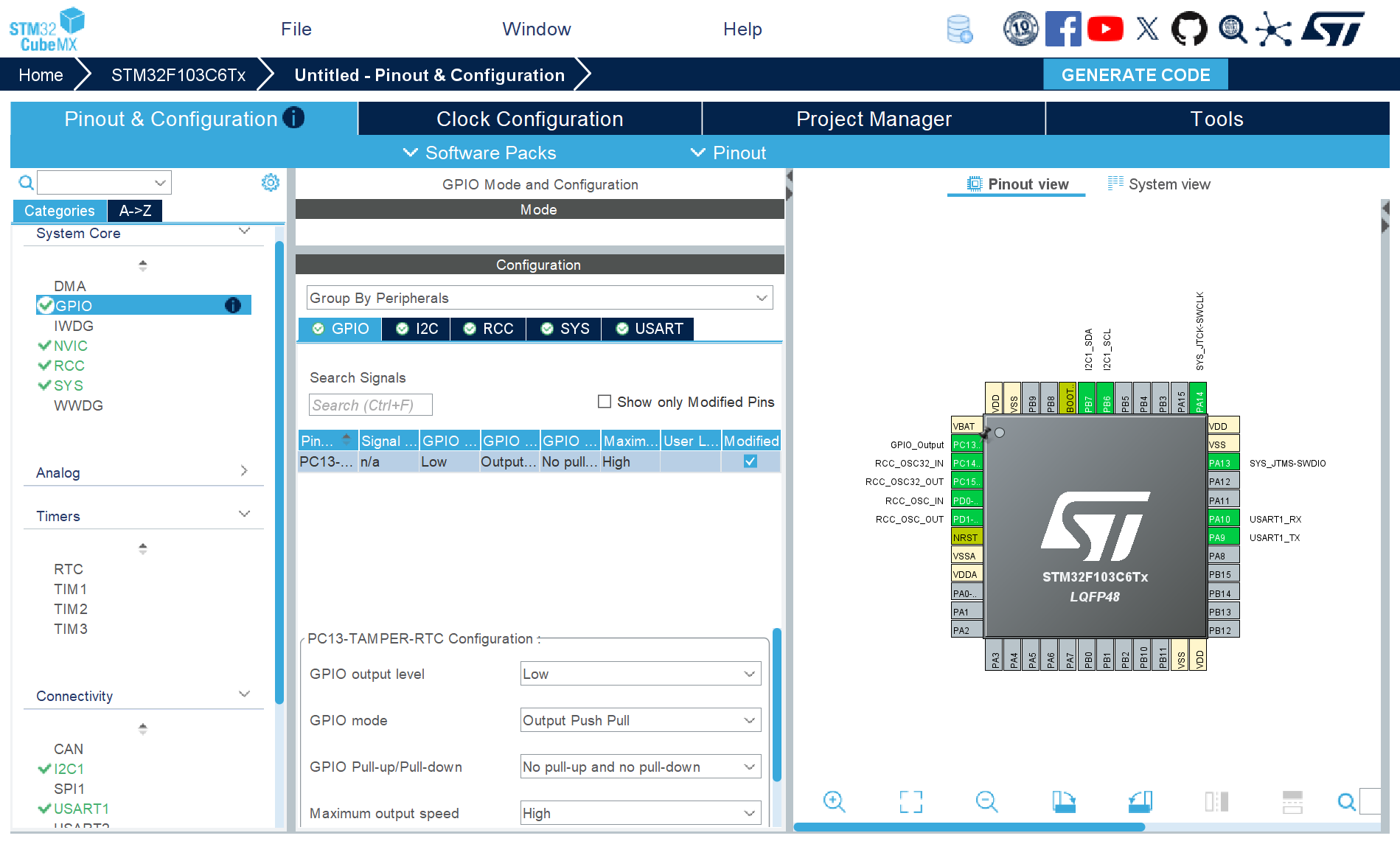Image resolution: width=1400 pixels, height=844 pixels.
Task: Switch to the Clock Configuration tab
Action: (x=530, y=119)
